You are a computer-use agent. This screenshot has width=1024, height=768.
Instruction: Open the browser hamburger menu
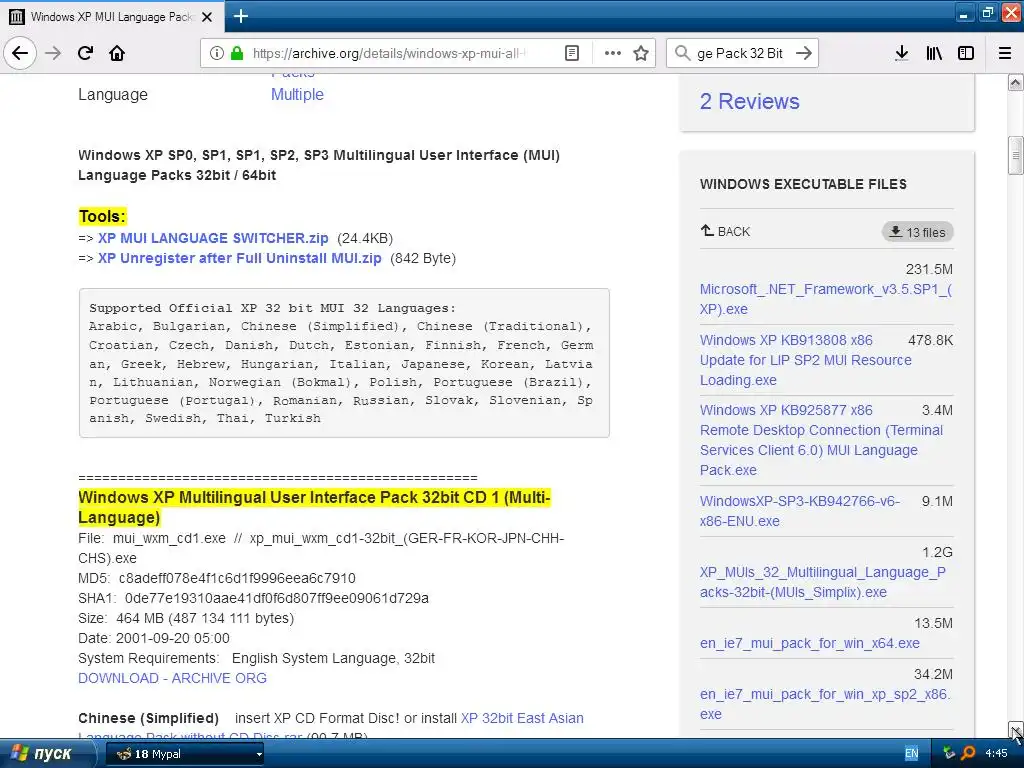point(1005,53)
